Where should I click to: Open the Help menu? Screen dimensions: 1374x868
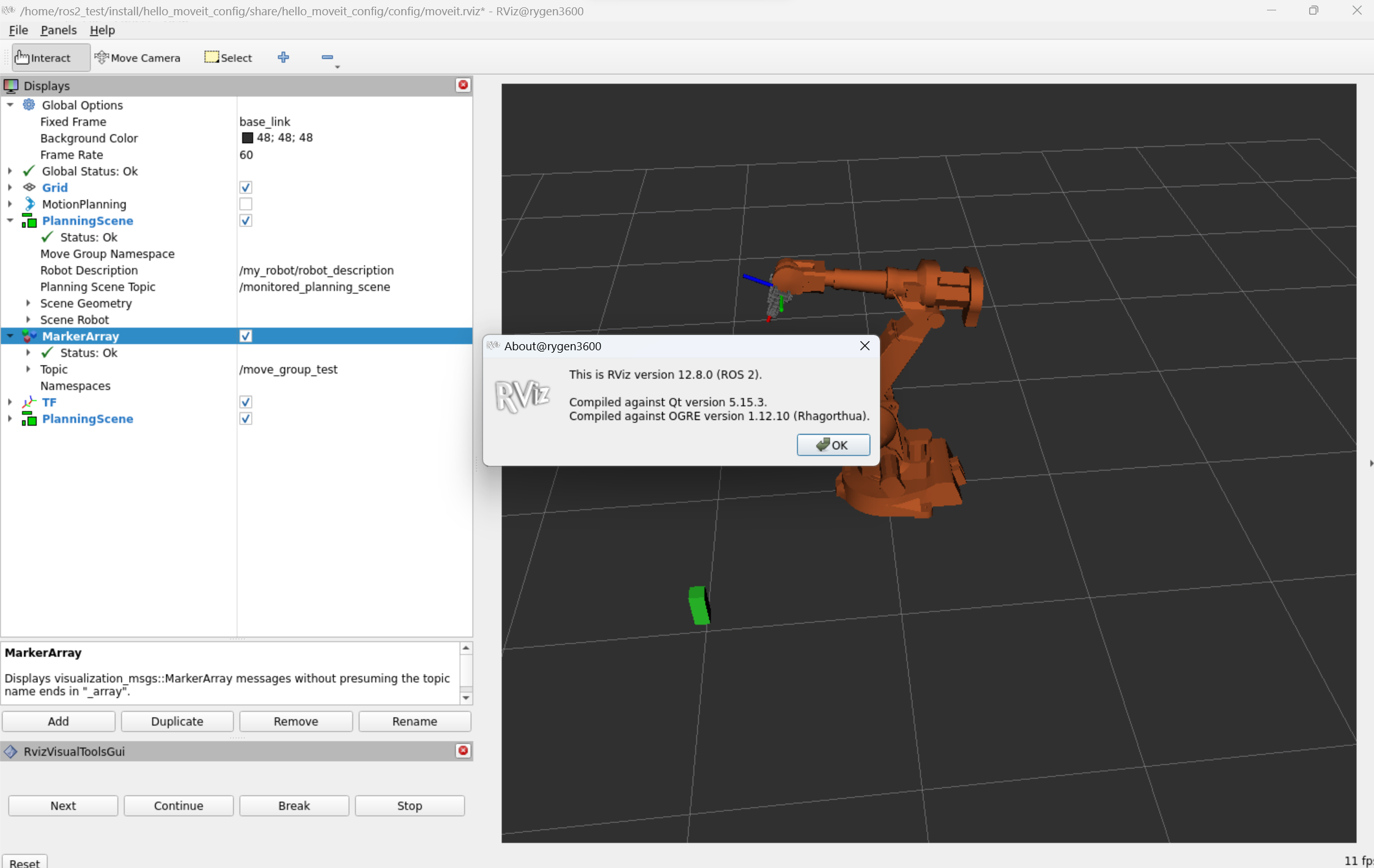[102, 30]
